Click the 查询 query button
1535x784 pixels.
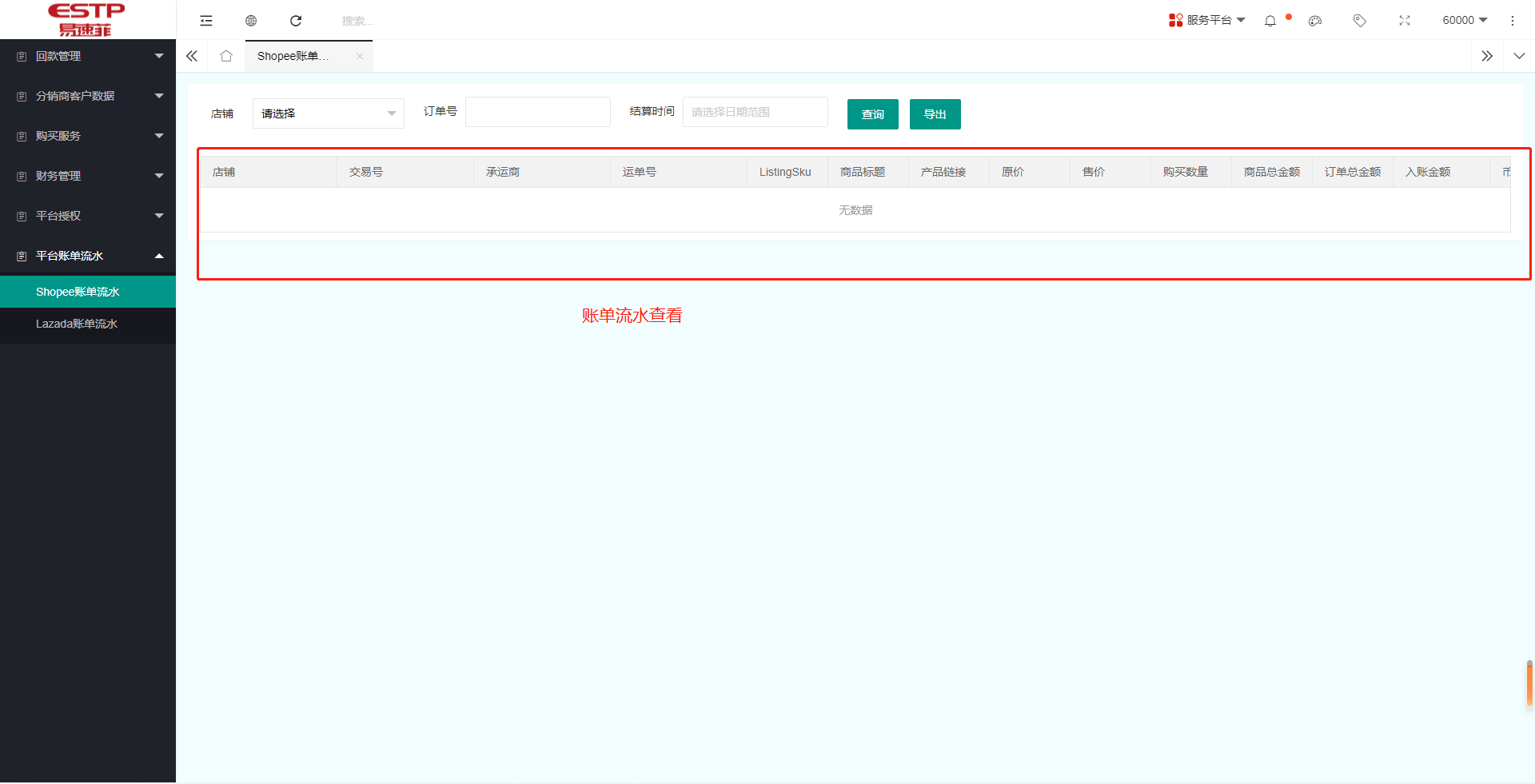click(x=872, y=113)
